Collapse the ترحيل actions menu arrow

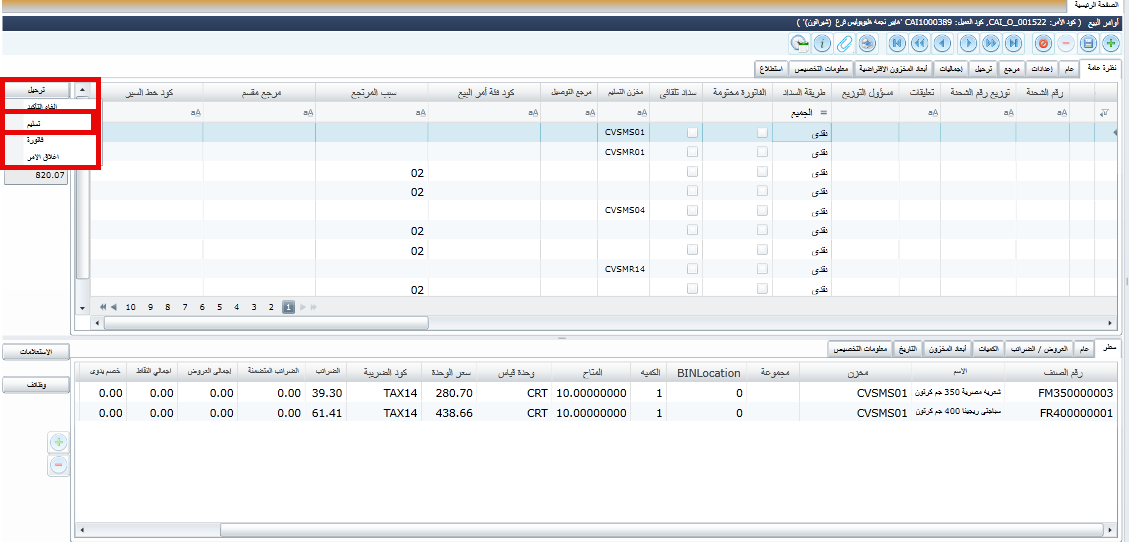82,90
